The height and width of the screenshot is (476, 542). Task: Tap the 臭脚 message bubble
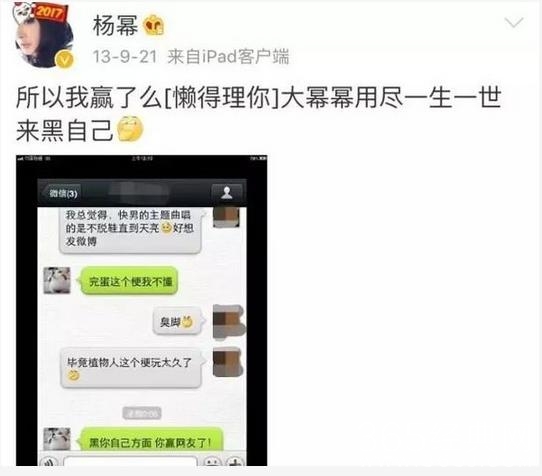(178, 321)
